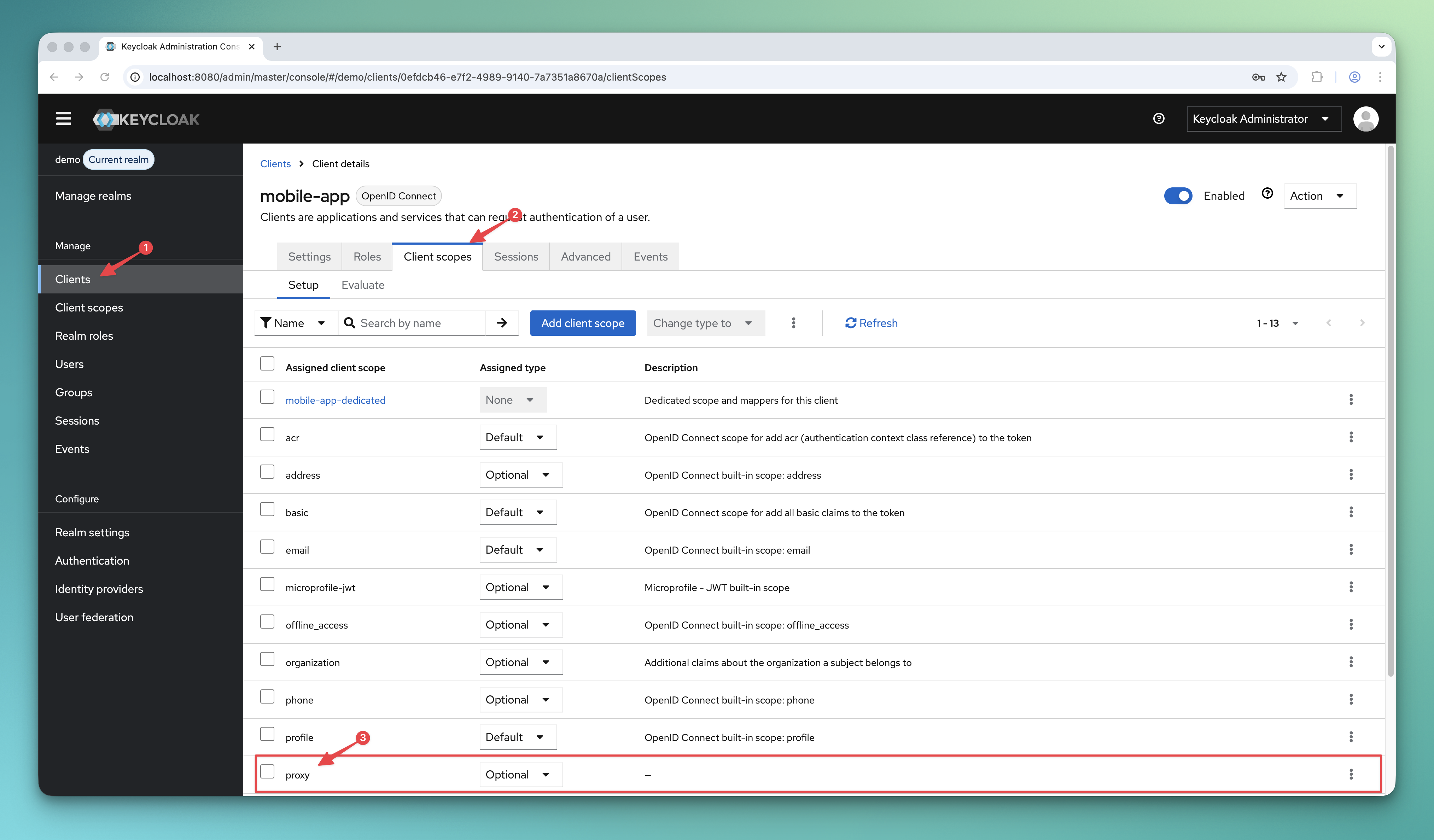
Task: Open the Action dropdown
Action: click(1319, 196)
